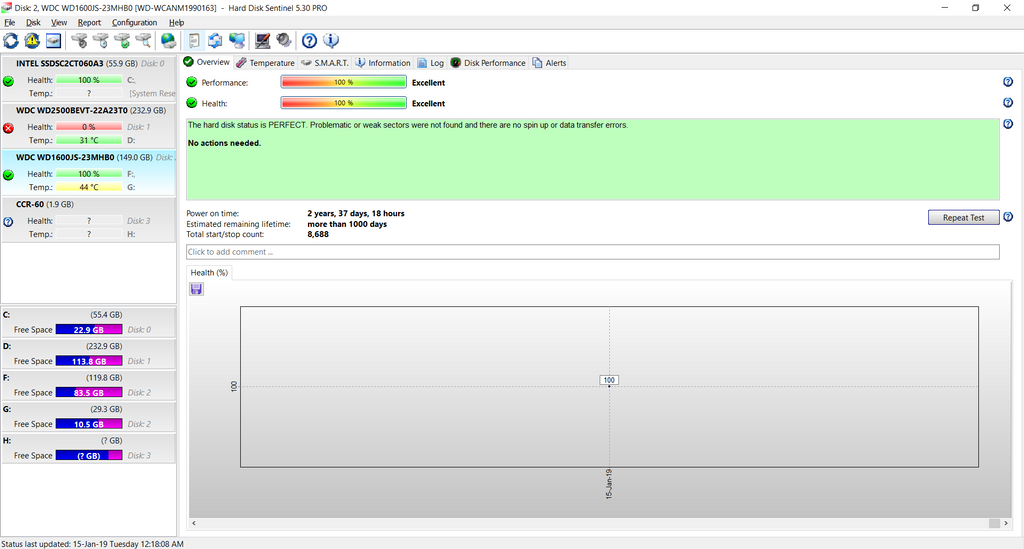
Task: Select WDC WD2500BEVT-22A23T0 disk entry
Action: click(x=88, y=125)
